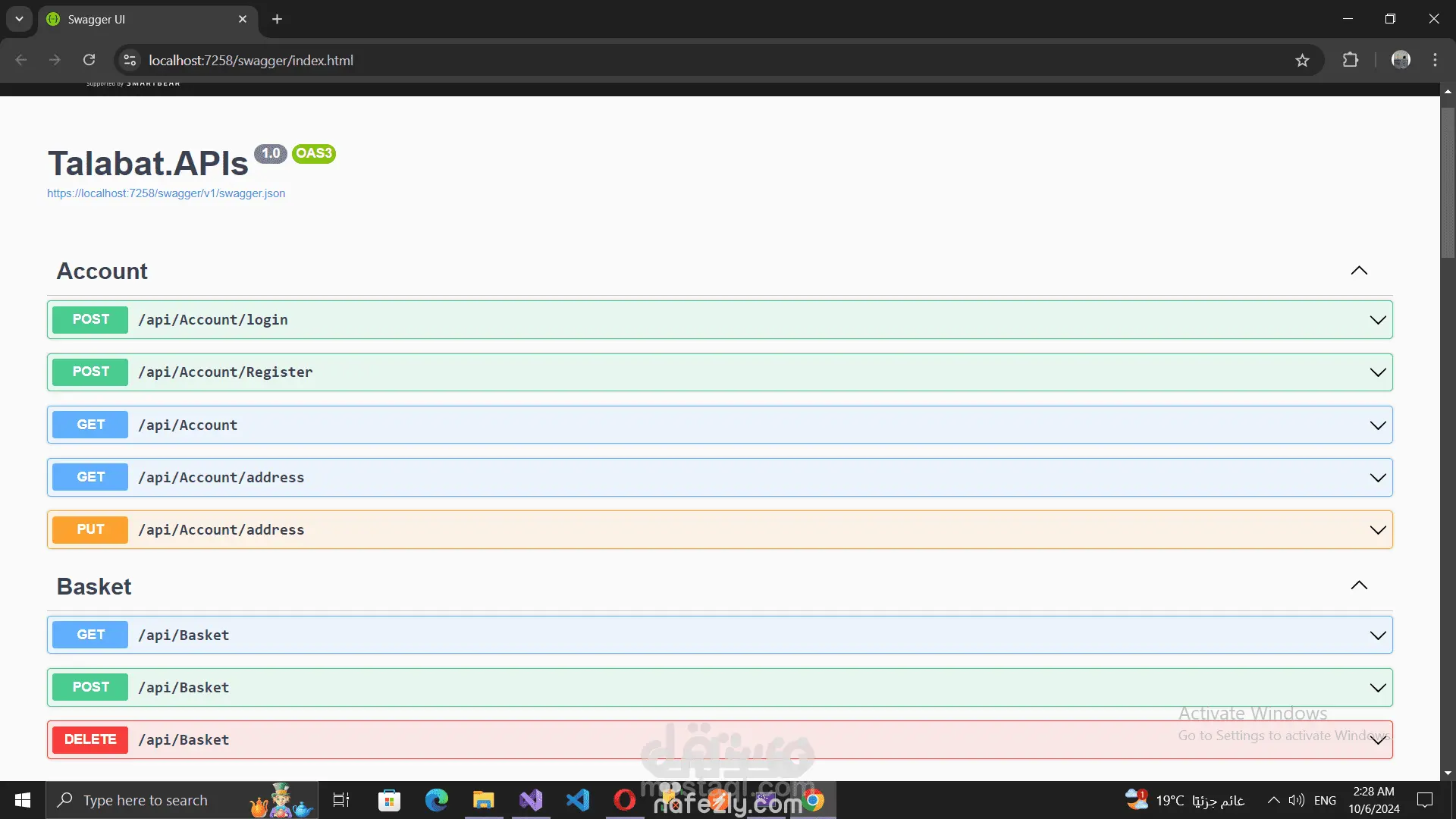Viewport: 1456px width, 819px height.
Task: Open the notification center icon
Action: (x=1425, y=800)
